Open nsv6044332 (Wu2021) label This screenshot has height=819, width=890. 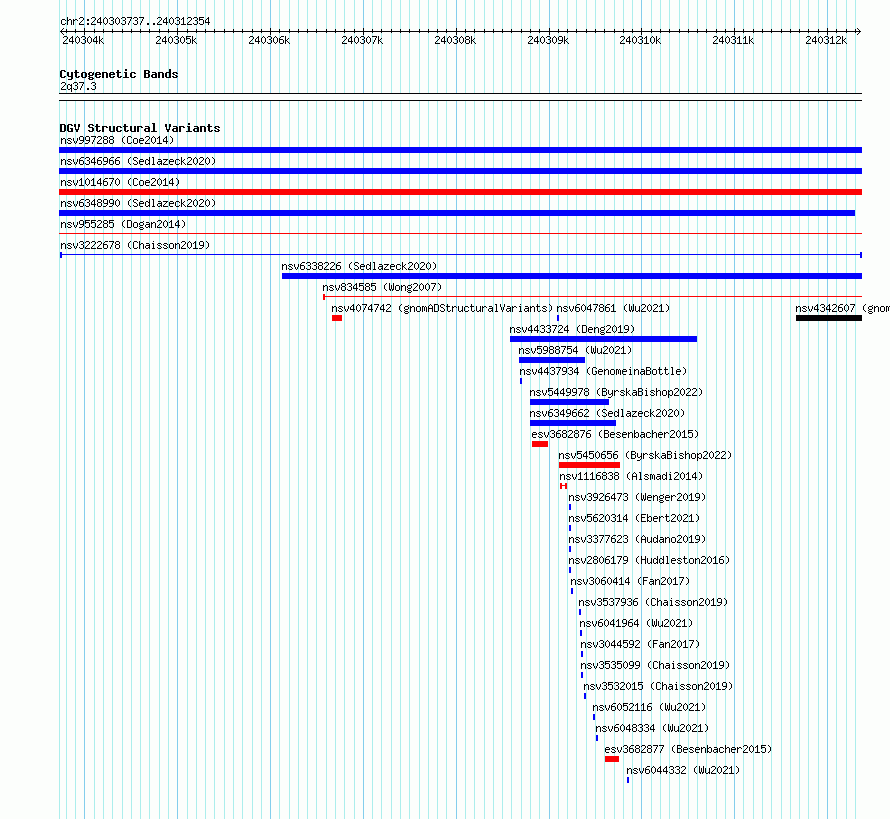click(683, 770)
